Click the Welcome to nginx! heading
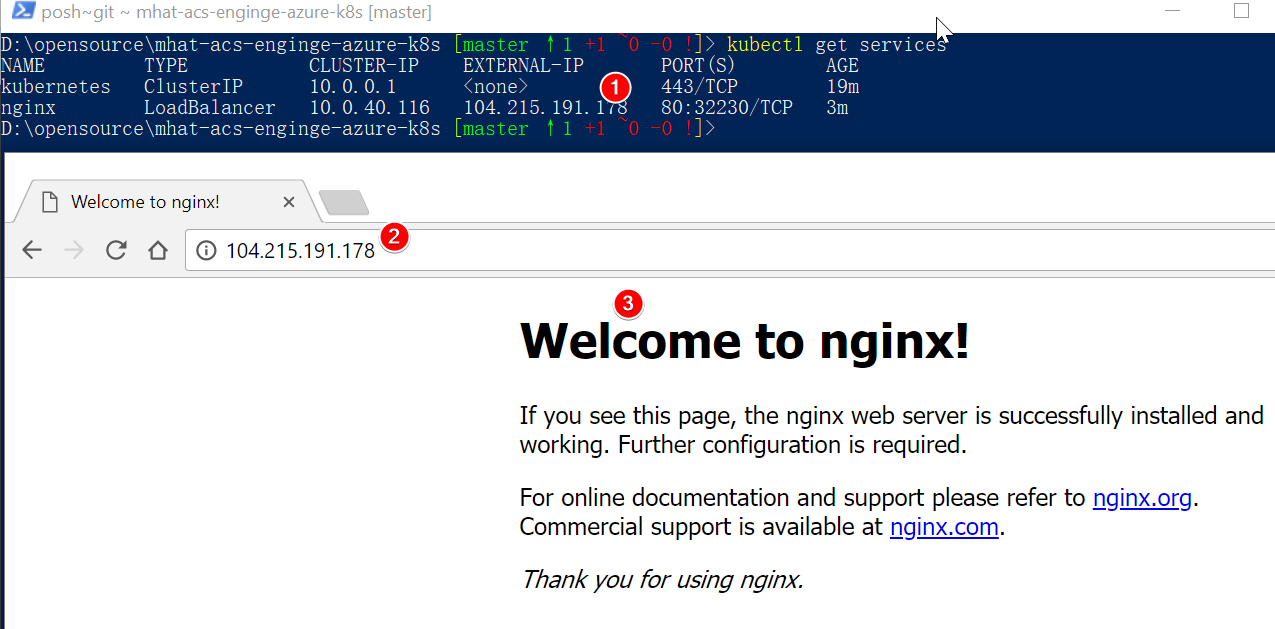 [745, 342]
